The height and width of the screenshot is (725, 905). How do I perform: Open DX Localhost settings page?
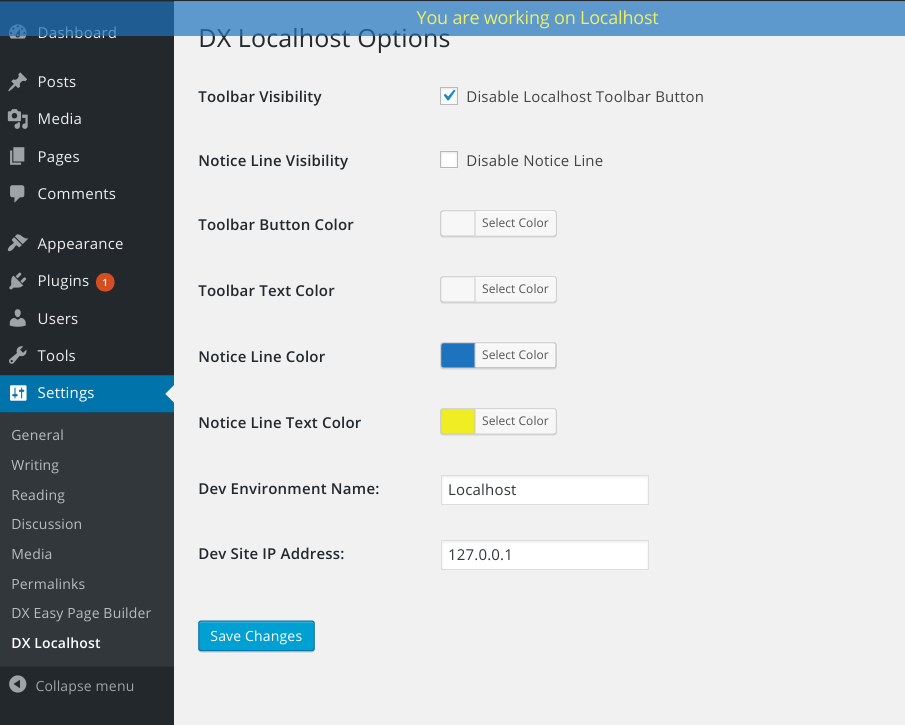pyautogui.click(x=56, y=643)
